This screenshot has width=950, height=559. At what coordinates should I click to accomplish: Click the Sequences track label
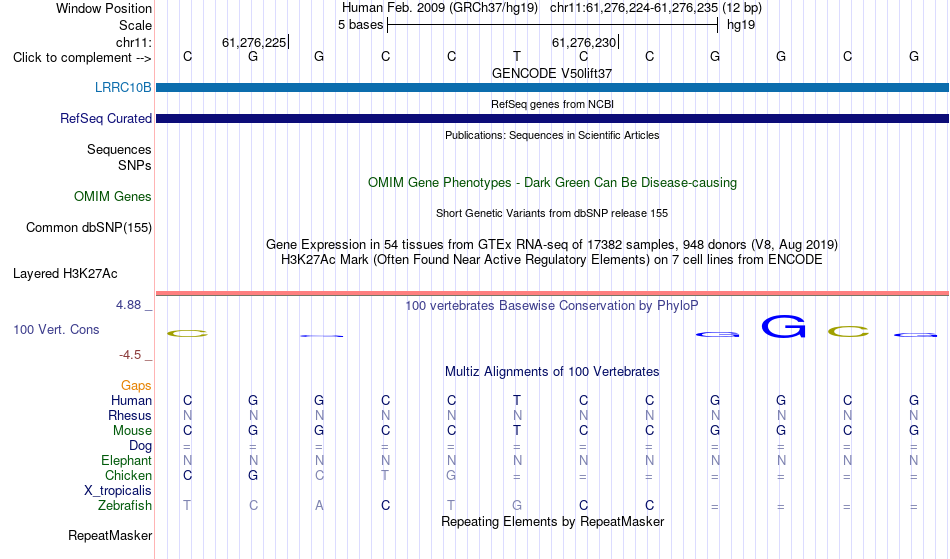(x=119, y=149)
